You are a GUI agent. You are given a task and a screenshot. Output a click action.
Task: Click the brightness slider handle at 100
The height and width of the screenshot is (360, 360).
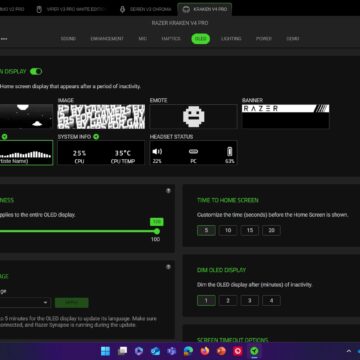[157, 231]
